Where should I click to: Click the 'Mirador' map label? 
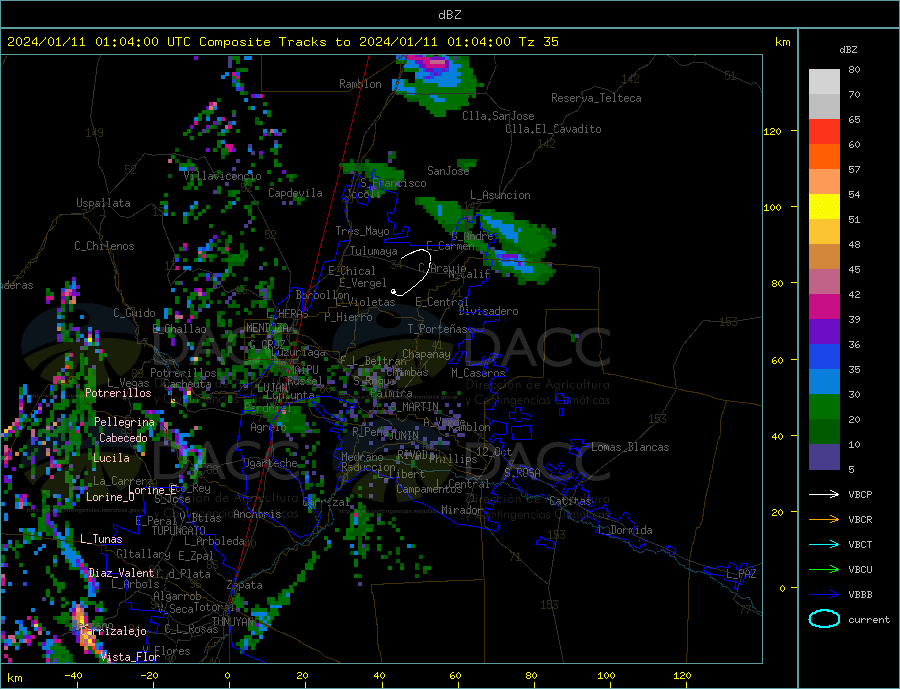[x=461, y=510]
